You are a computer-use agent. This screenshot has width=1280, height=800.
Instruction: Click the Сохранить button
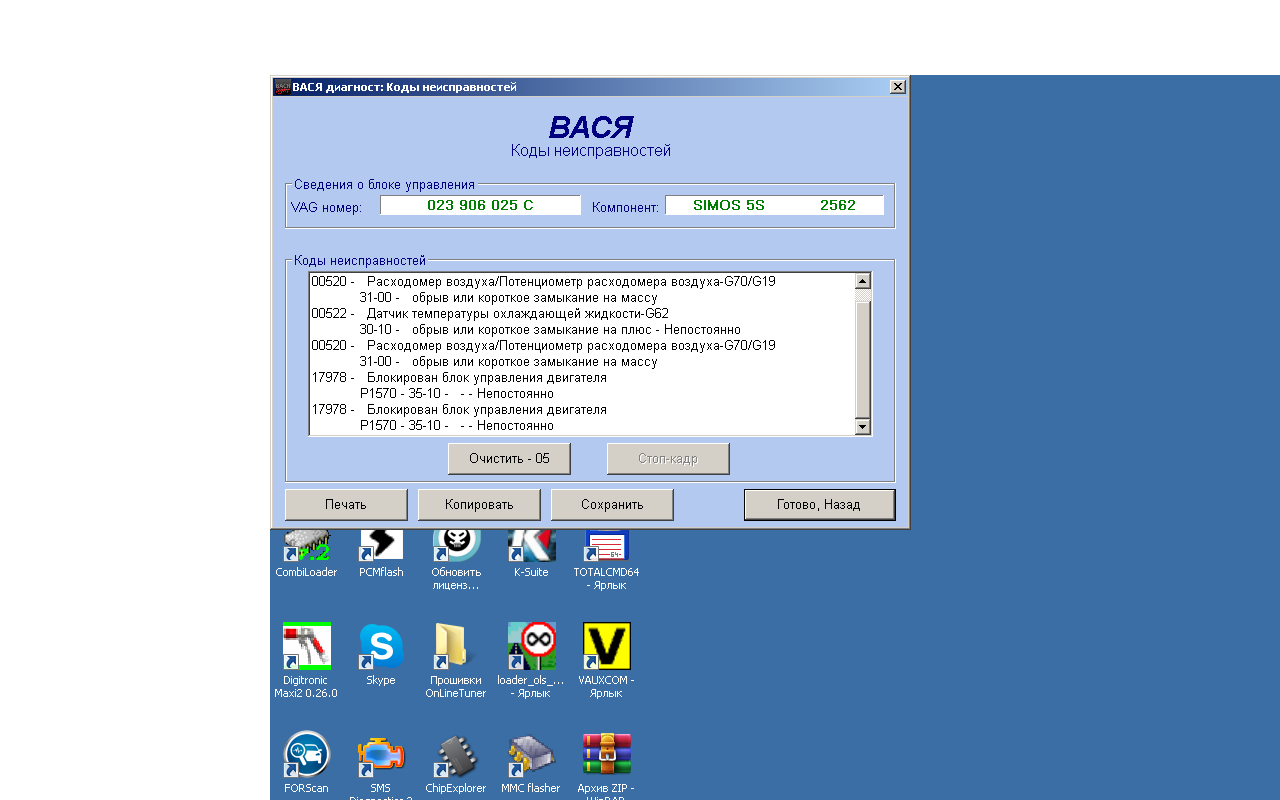tap(612, 505)
